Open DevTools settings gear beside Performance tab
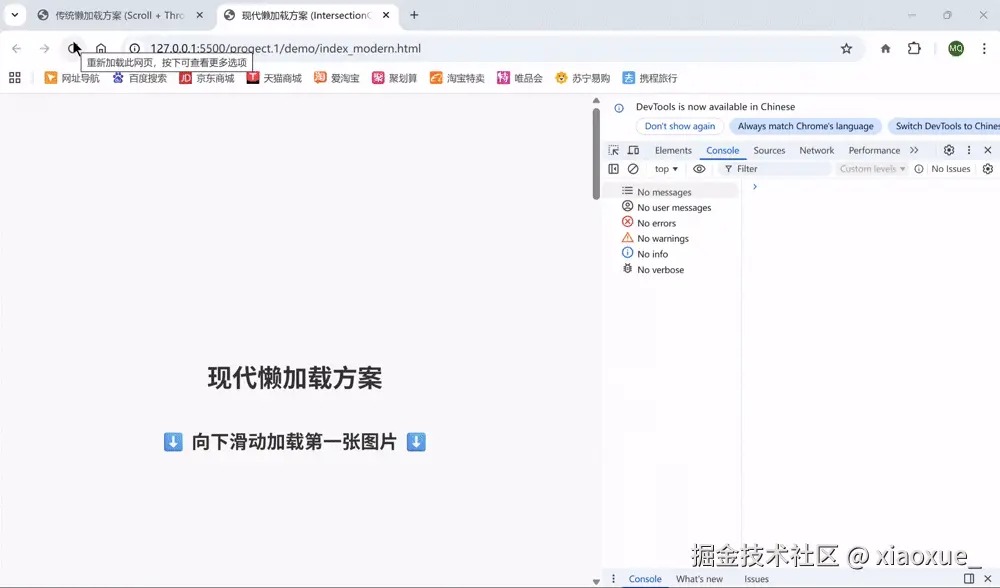The width and height of the screenshot is (1000, 588). 949,150
